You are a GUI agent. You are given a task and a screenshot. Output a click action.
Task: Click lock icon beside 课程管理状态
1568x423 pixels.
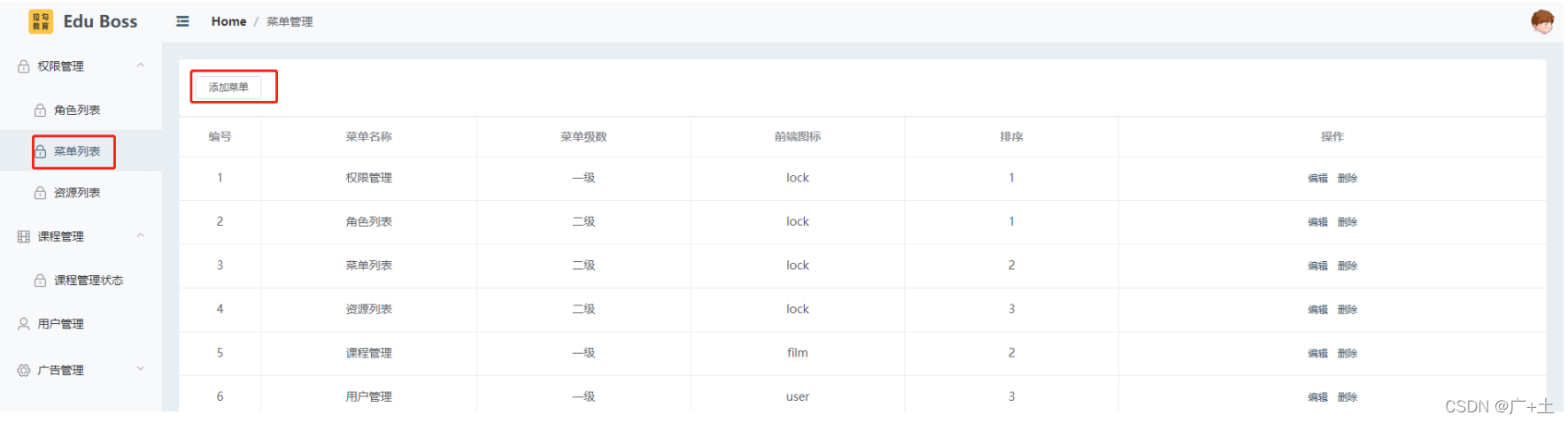point(40,281)
